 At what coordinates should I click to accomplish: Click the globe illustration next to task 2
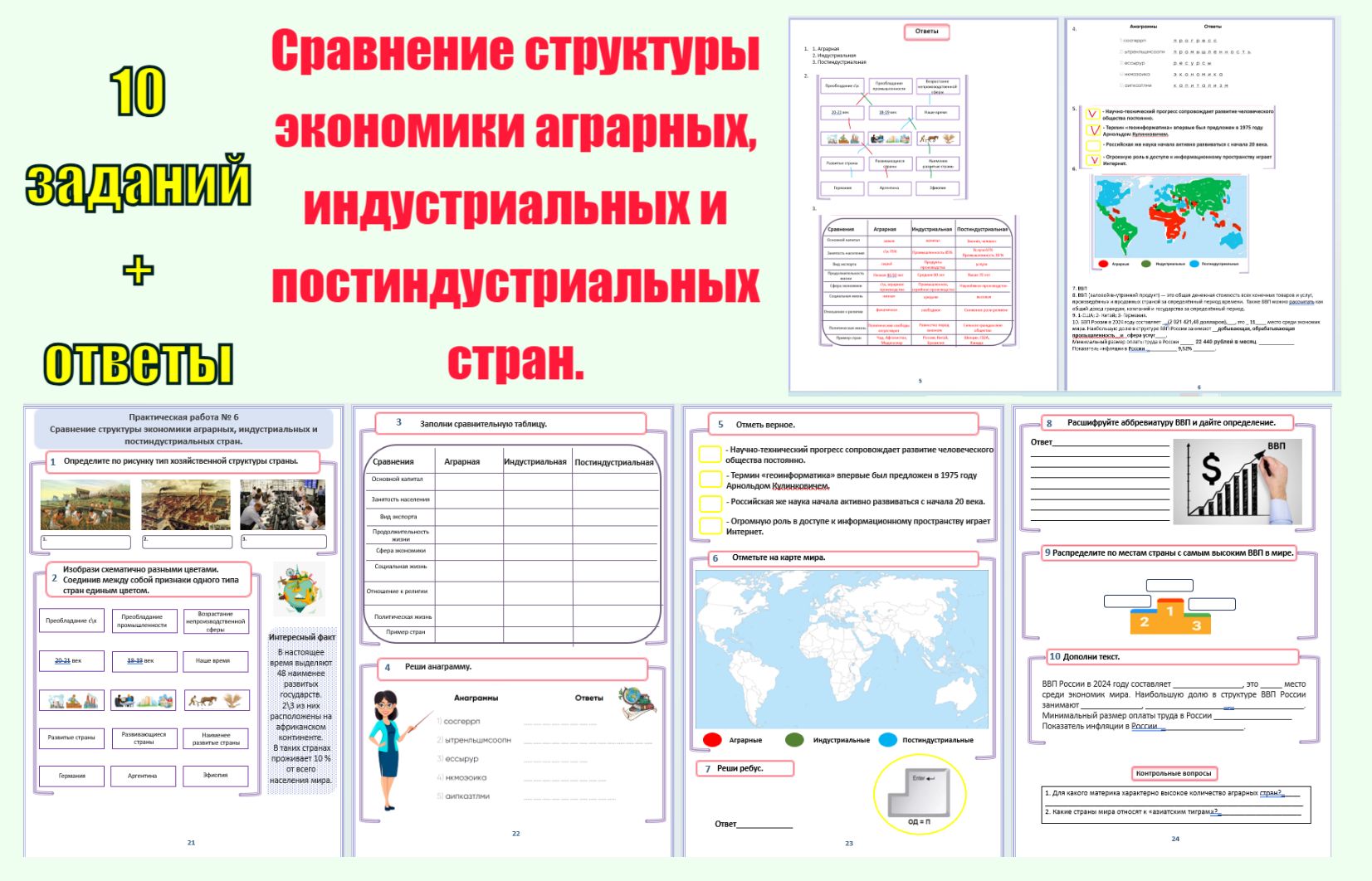(299, 588)
